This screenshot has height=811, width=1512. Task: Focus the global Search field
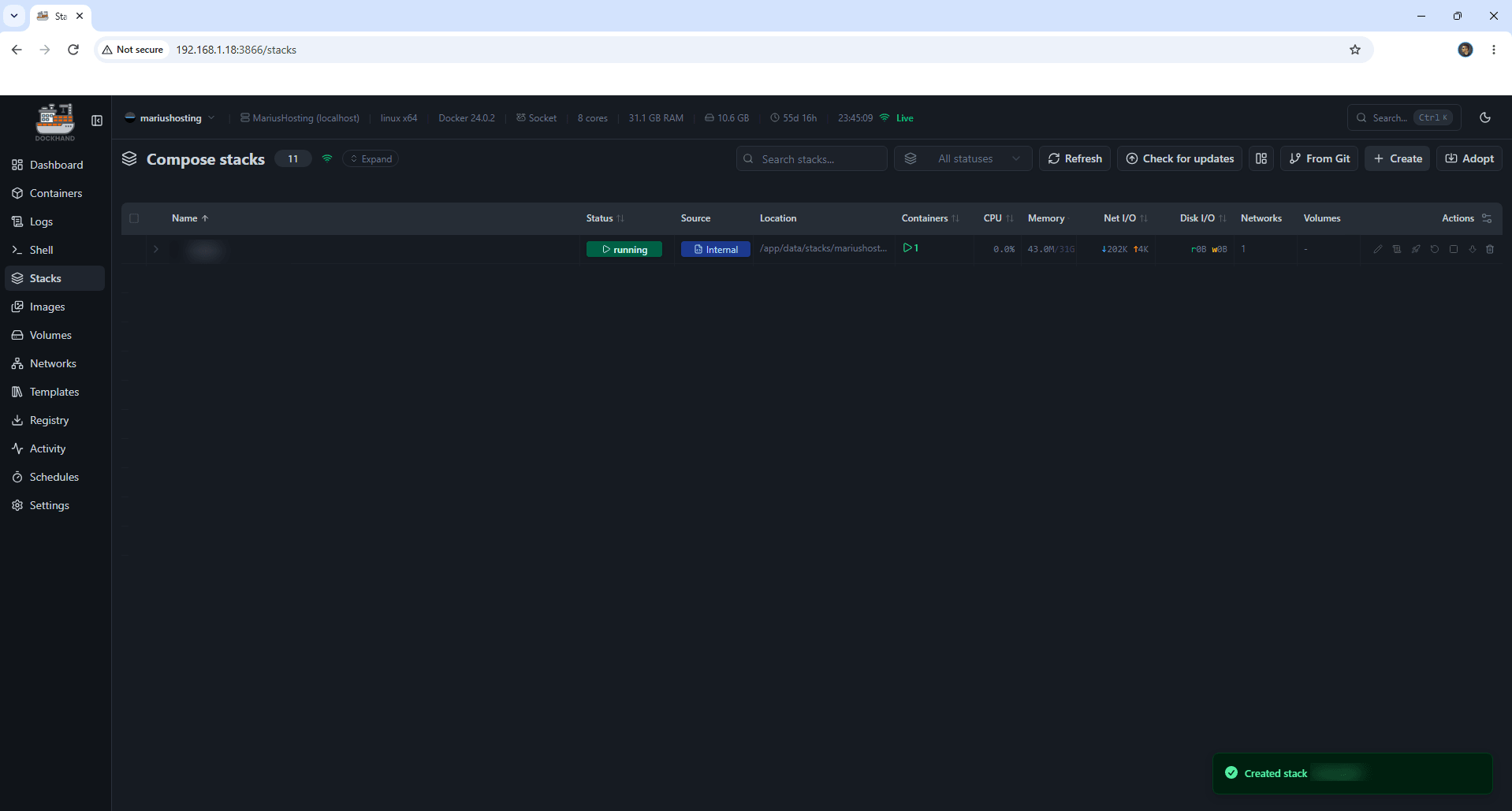(x=1404, y=117)
